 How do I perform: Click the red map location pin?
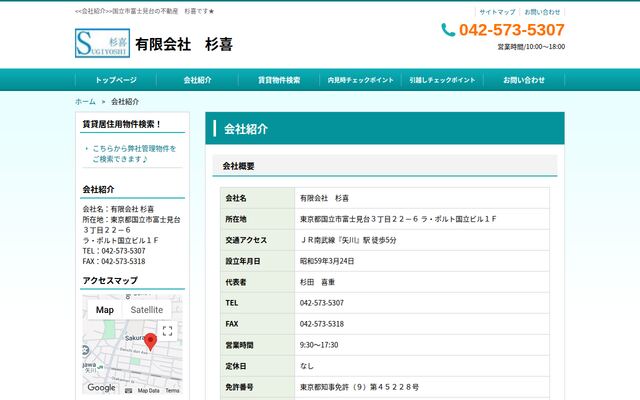151,342
